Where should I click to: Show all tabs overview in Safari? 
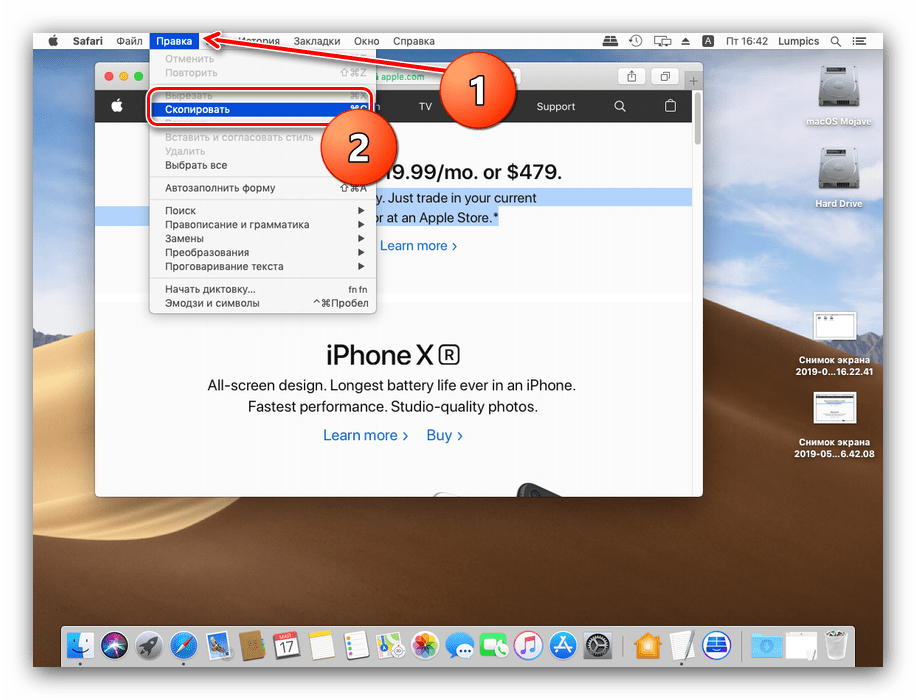pyautogui.click(x=663, y=77)
